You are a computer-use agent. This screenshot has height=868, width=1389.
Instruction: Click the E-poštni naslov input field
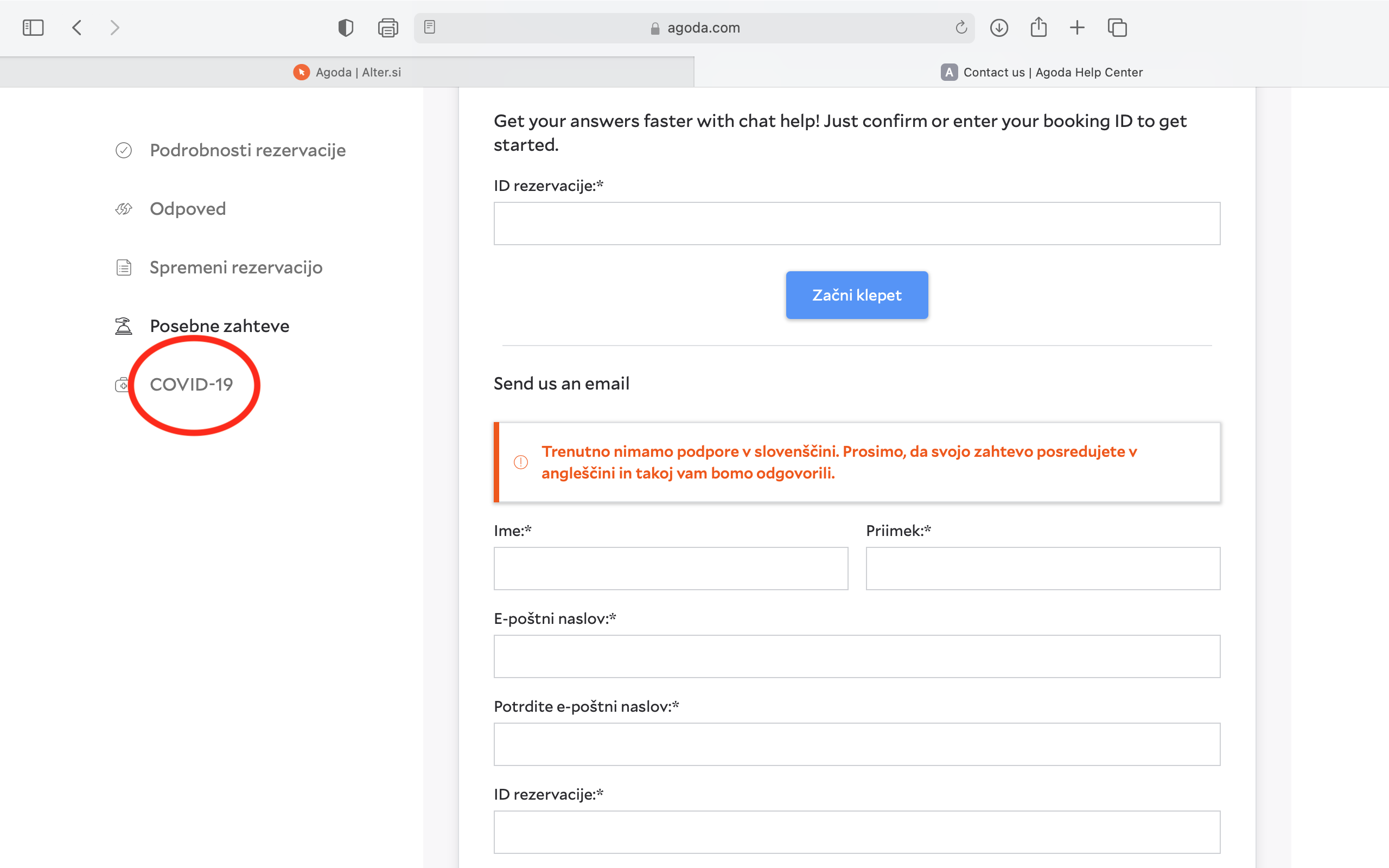tap(857, 656)
